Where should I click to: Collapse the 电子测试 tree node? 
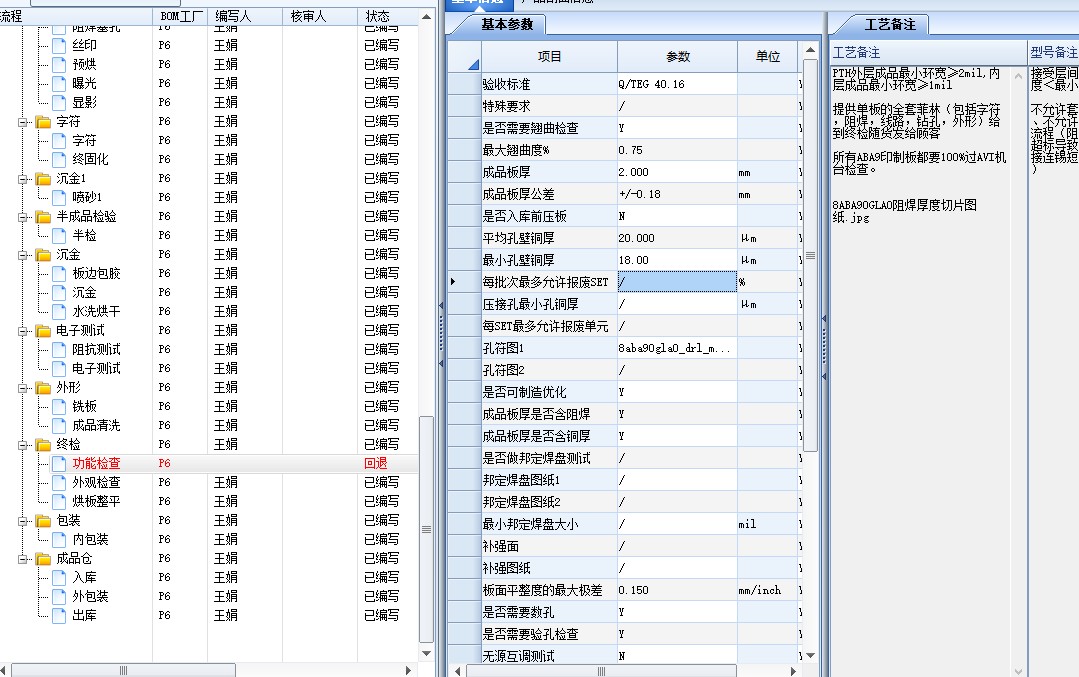click(23, 331)
